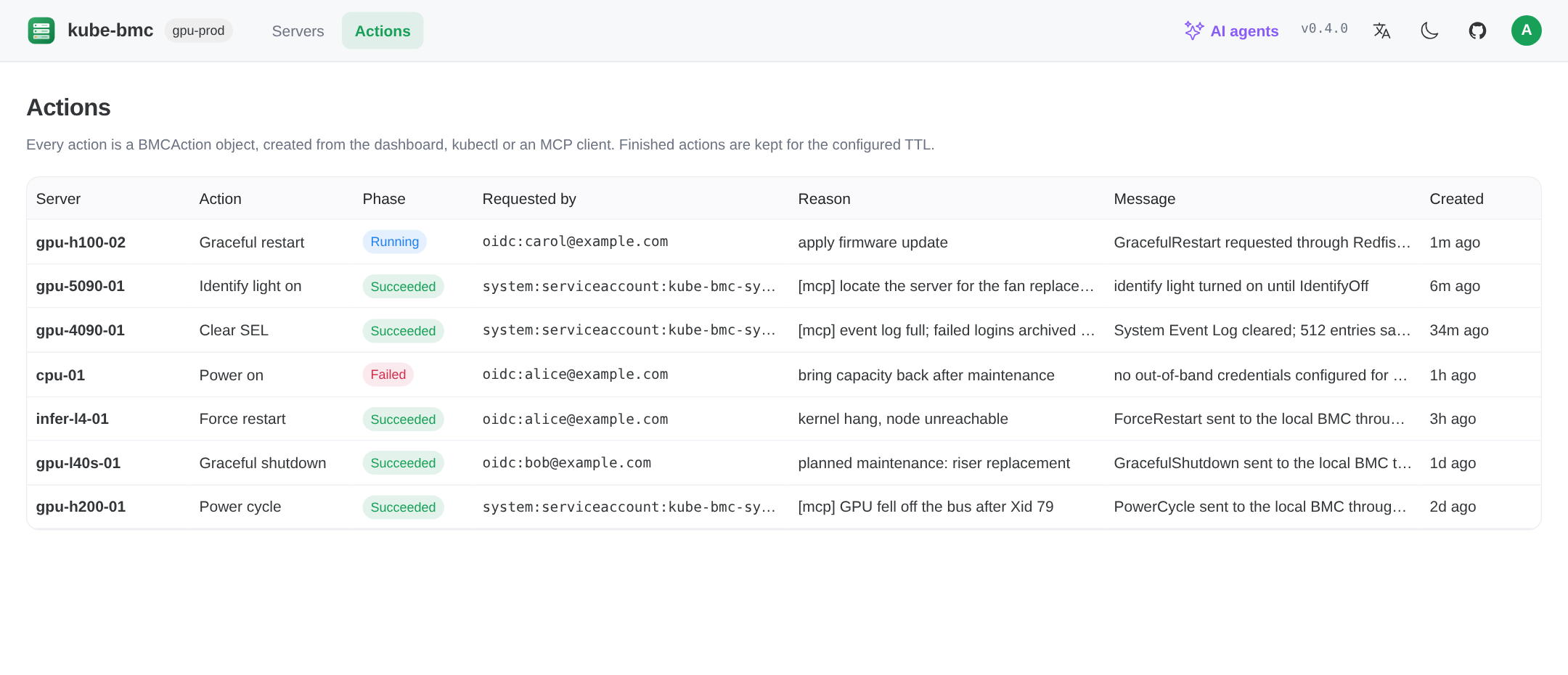Click the Force restart action cell
The image size is (1568, 675).
(242, 419)
